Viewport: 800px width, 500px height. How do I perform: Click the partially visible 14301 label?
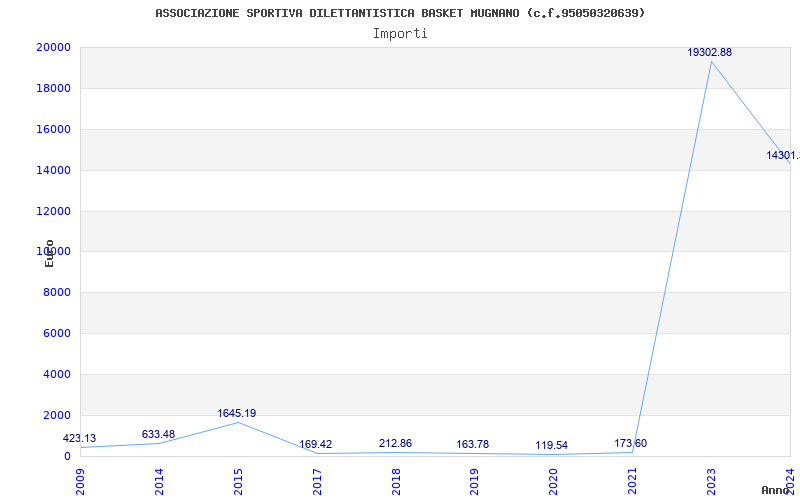pyautogui.click(x=783, y=155)
